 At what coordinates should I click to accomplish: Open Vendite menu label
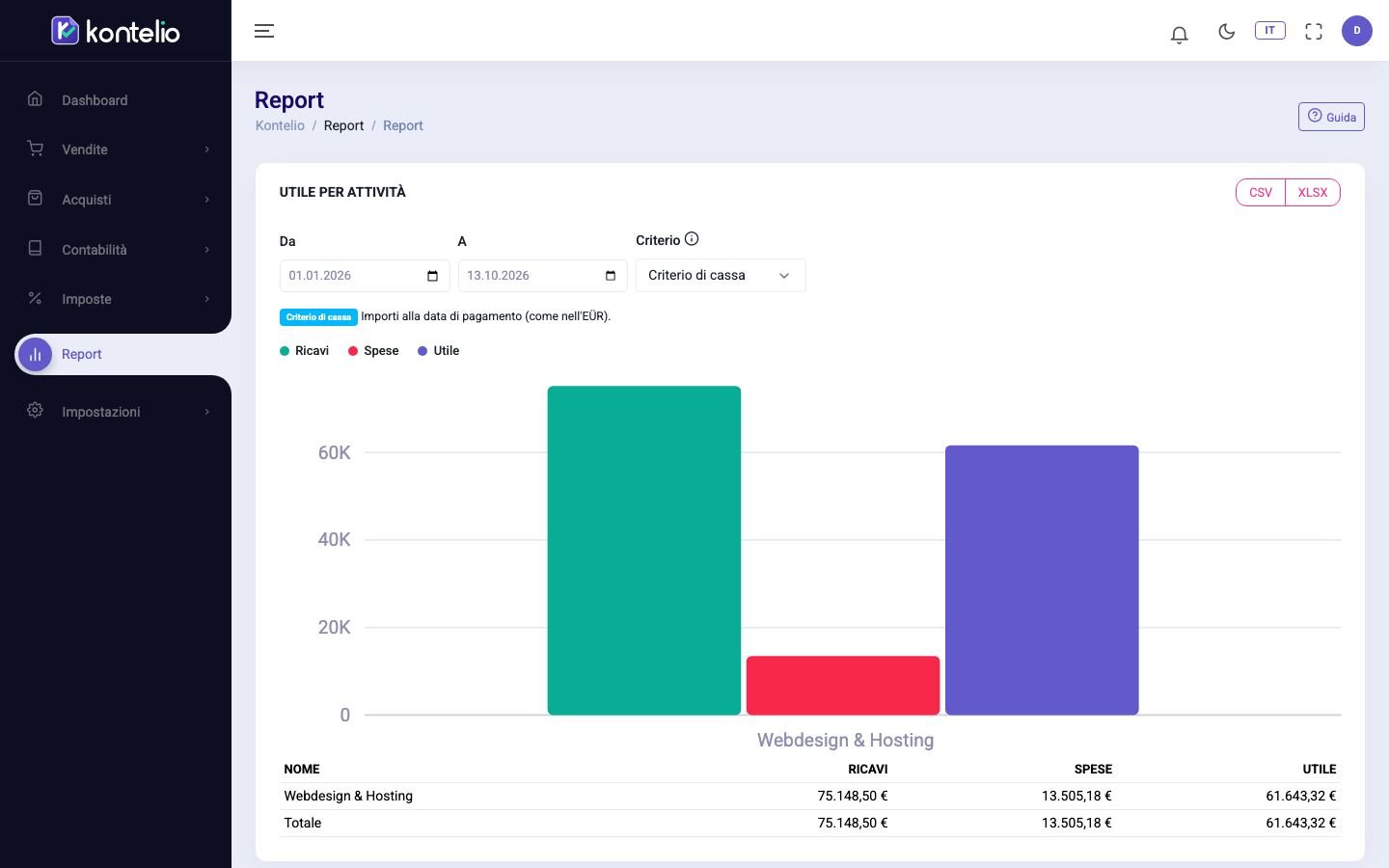[85, 149]
